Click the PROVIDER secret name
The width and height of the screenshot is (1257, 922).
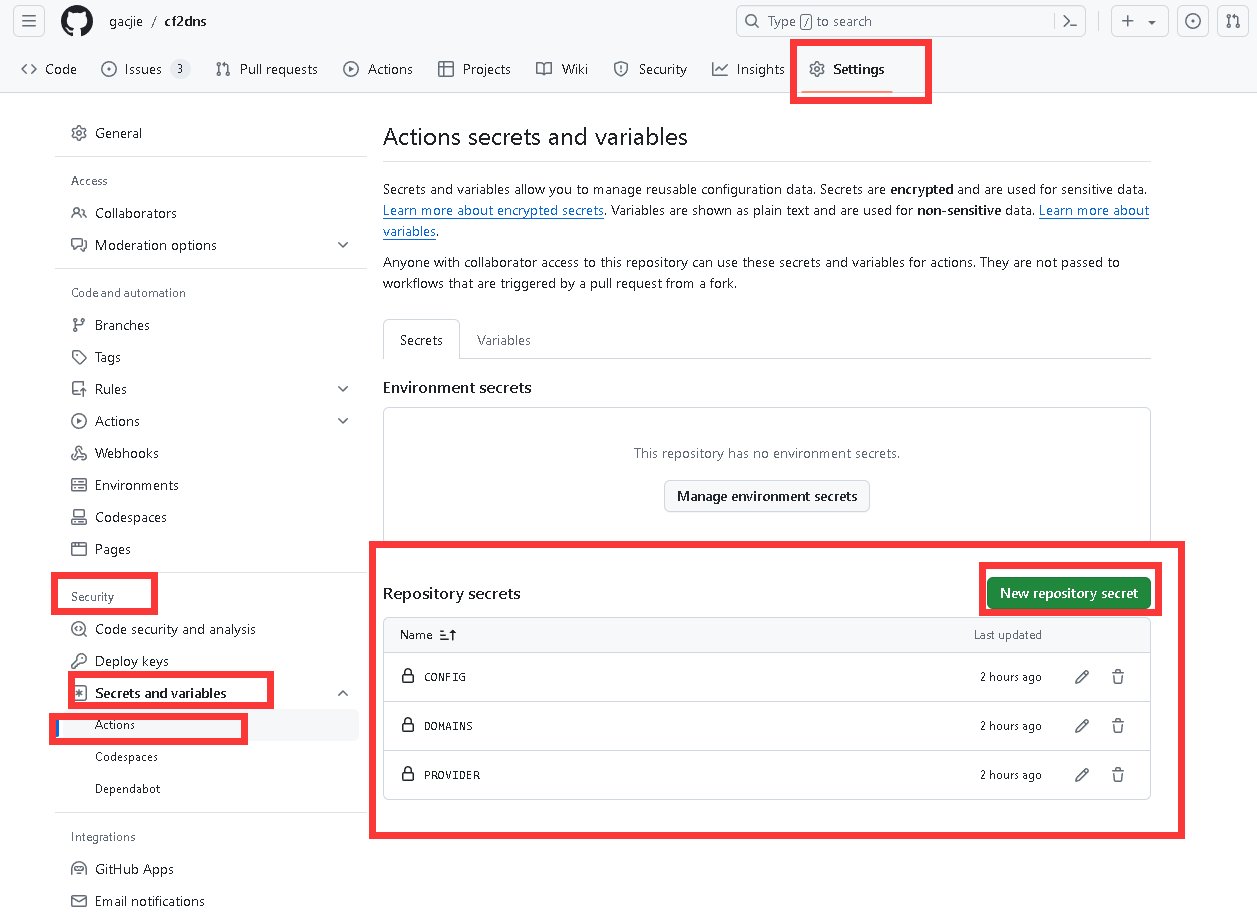[x=452, y=775]
